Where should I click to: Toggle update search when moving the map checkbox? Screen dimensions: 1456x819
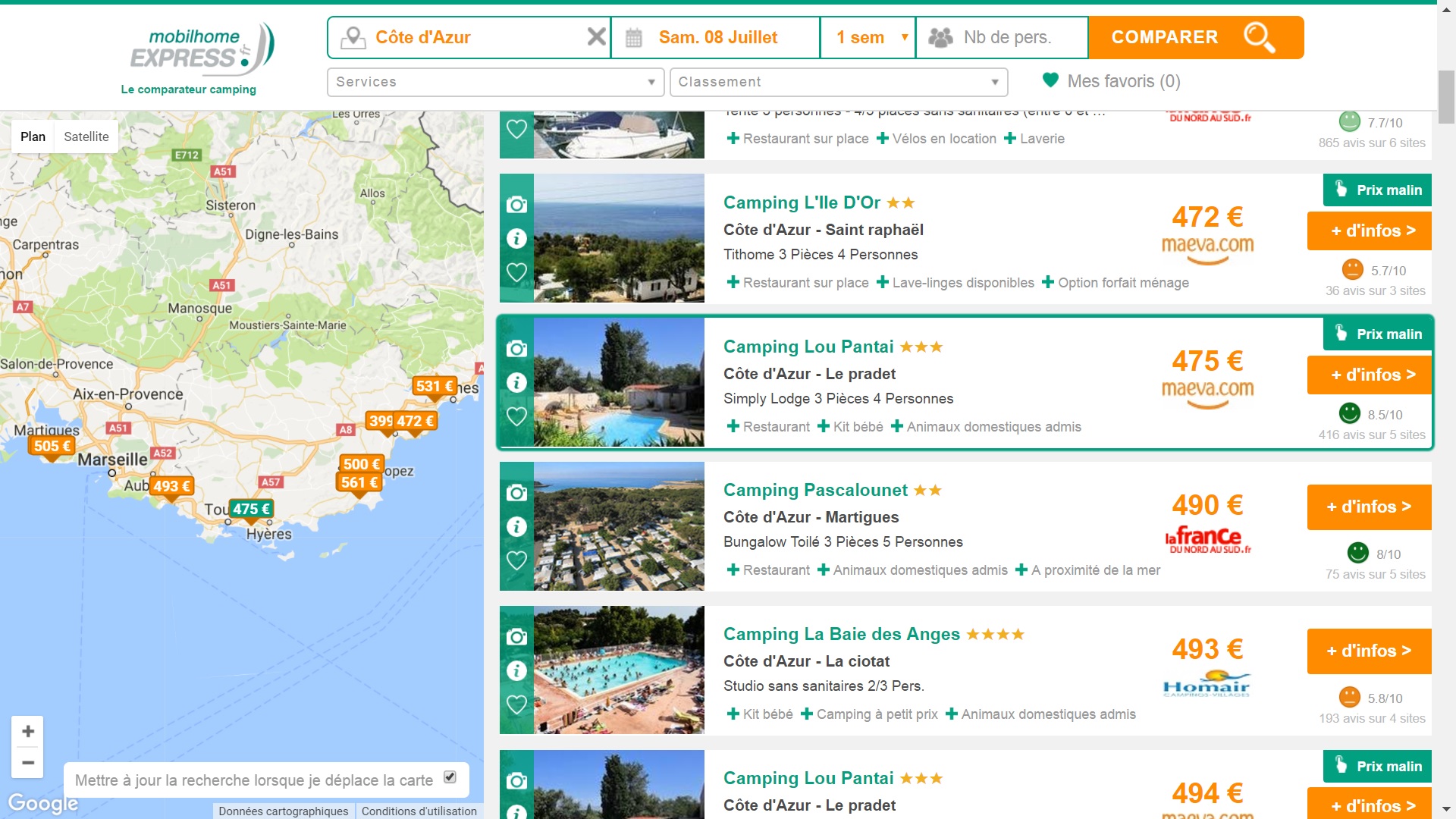[x=450, y=777]
